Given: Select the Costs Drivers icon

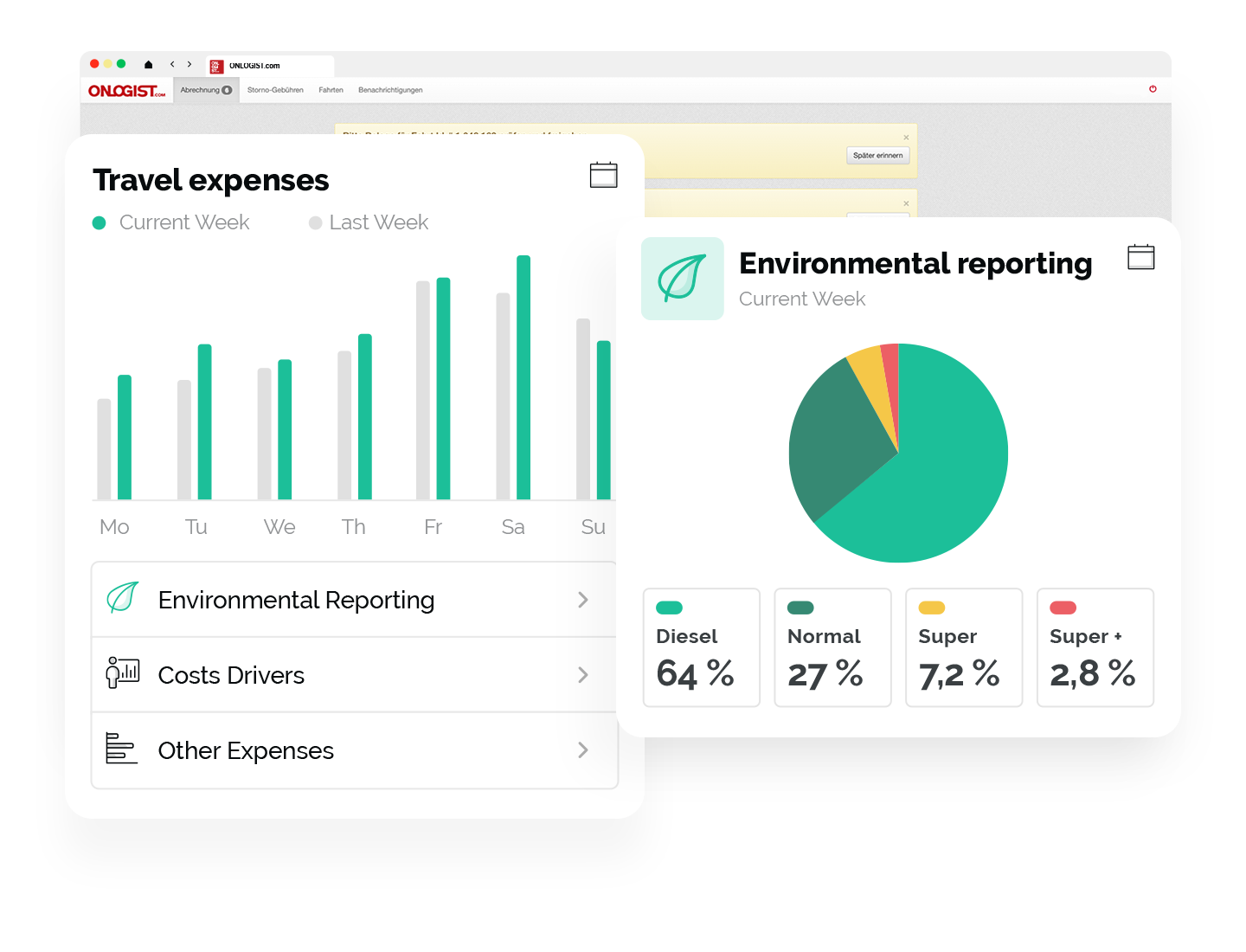Looking at the screenshot, I should (121, 674).
